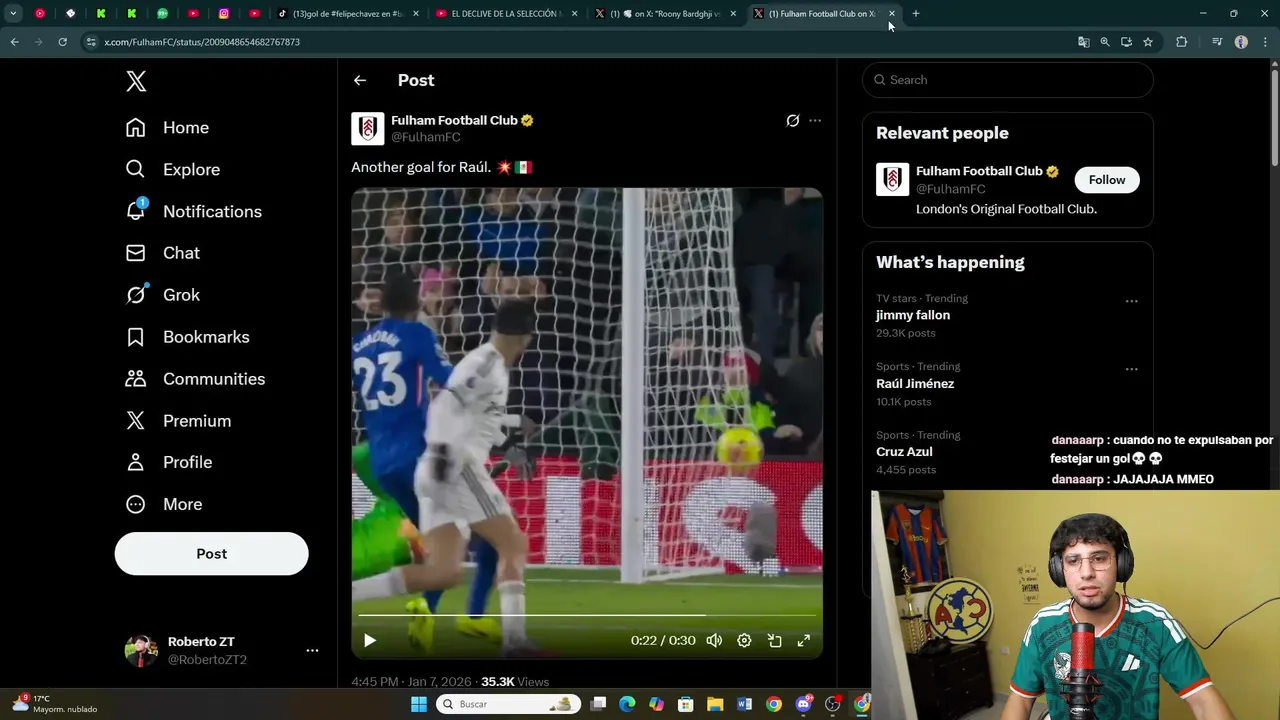
Task: Mute the video volume
Action: [714, 641]
